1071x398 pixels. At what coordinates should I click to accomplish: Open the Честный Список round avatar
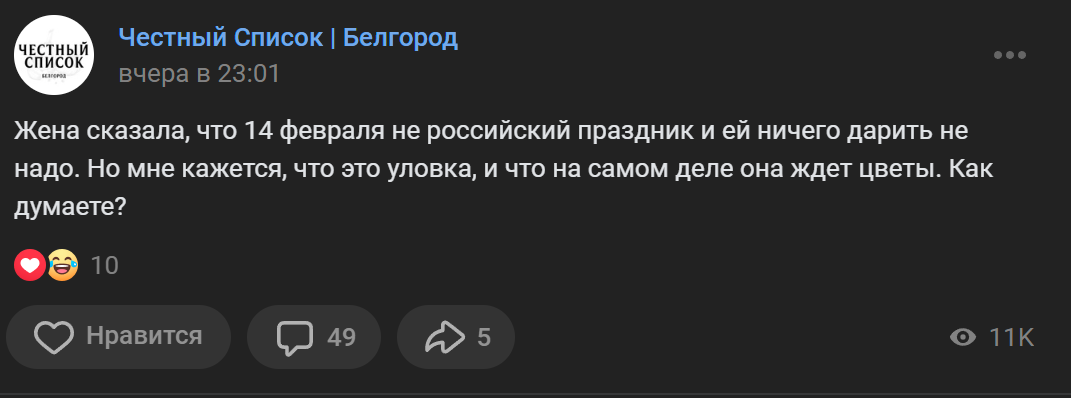(54, 55)
